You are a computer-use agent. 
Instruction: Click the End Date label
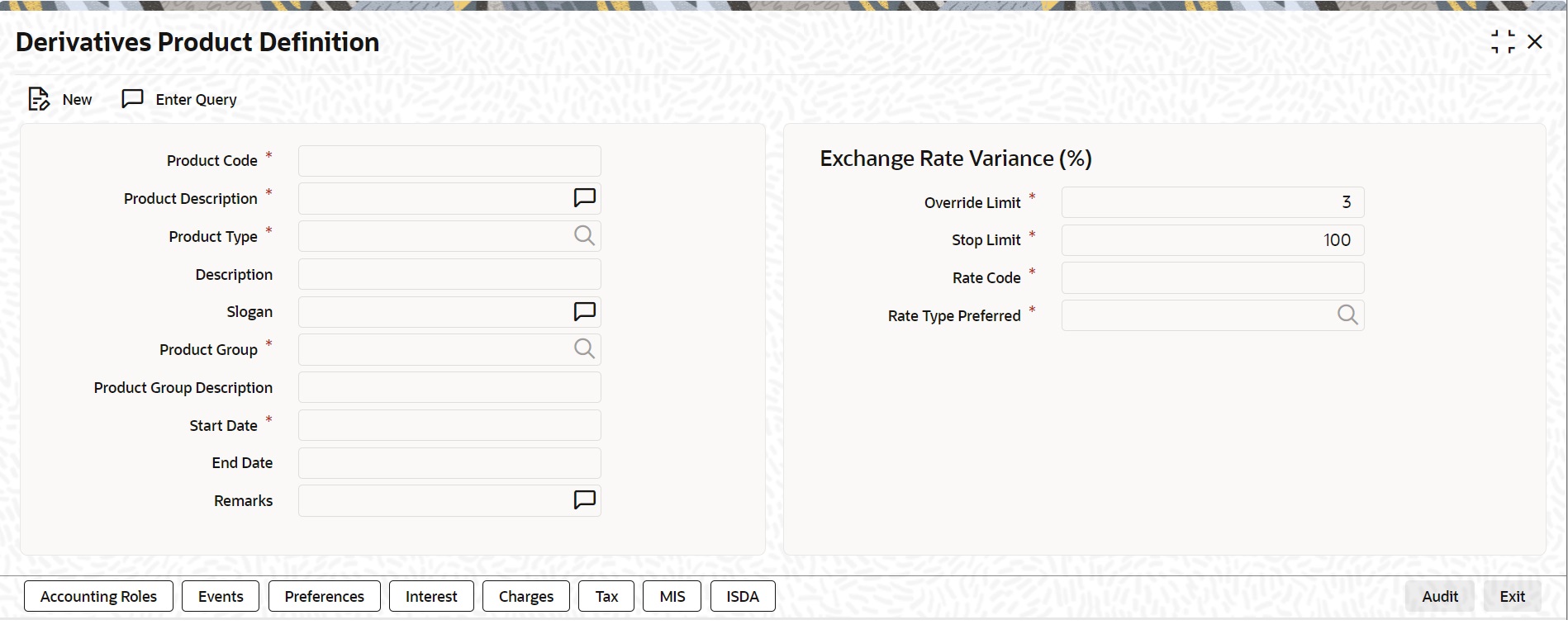pyautogui.click(x=242, y=463)
